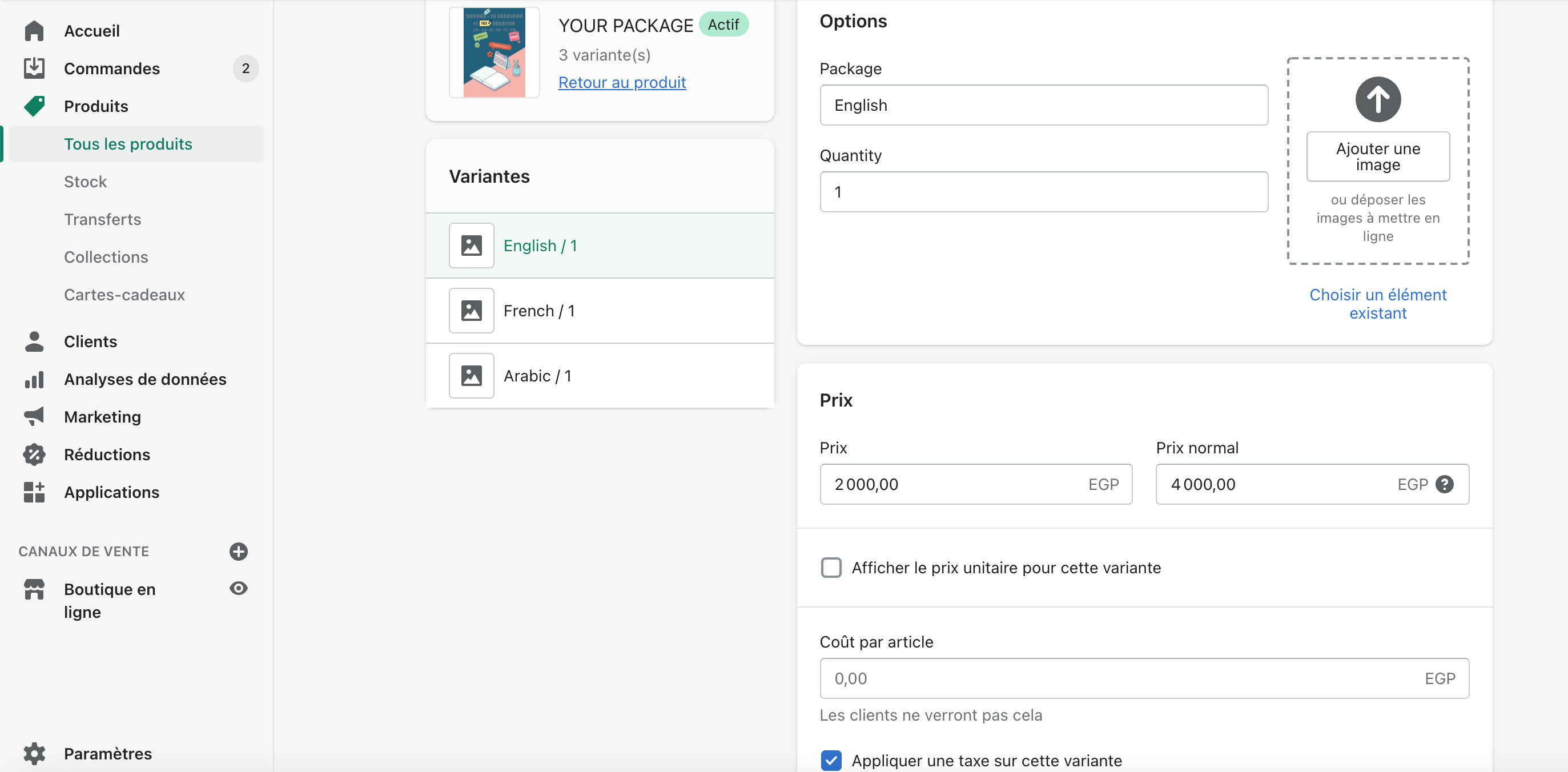This screenshot has height=772, width=1568.
Task: Click the Coût par article input field
Action: tap(1120, 678)
